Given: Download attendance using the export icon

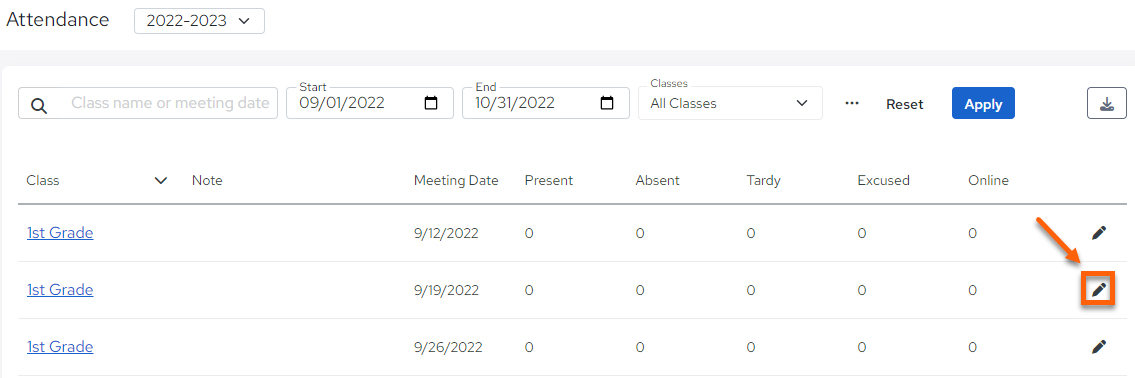Looking at the screenshot, I should (x=1107, y=104).
